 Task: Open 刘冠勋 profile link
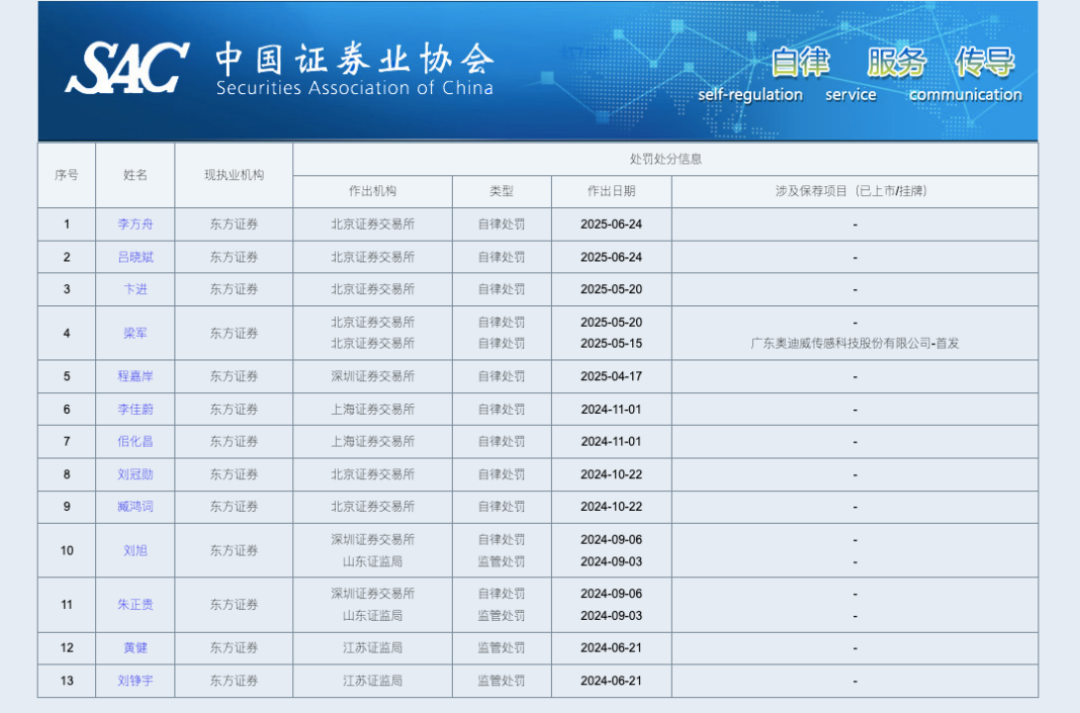(135, 474)
